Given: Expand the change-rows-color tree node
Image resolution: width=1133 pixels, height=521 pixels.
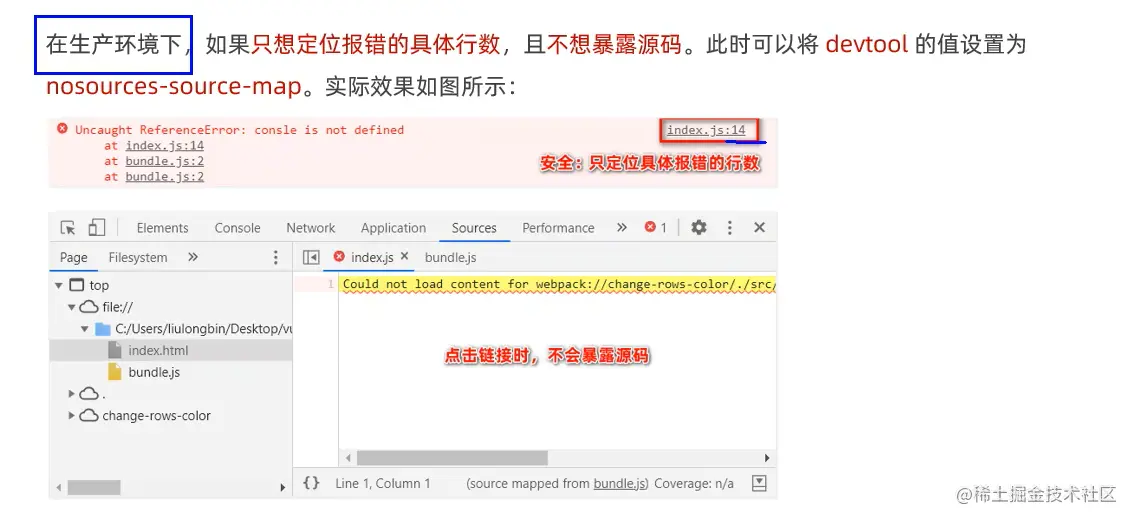Looking at the screenshot, I should coord(72,415).
